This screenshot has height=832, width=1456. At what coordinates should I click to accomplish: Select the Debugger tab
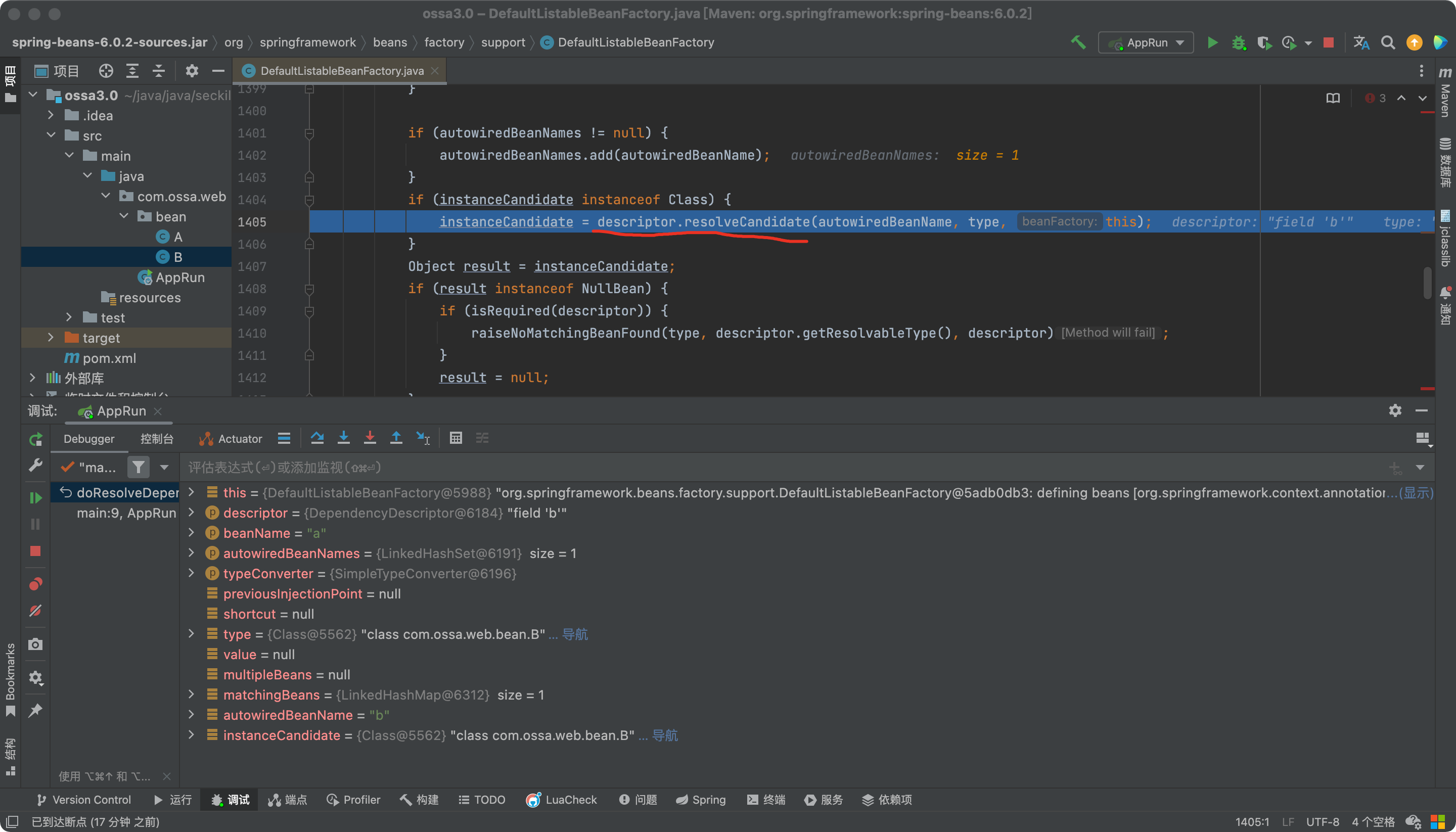(x=89, y=438)
